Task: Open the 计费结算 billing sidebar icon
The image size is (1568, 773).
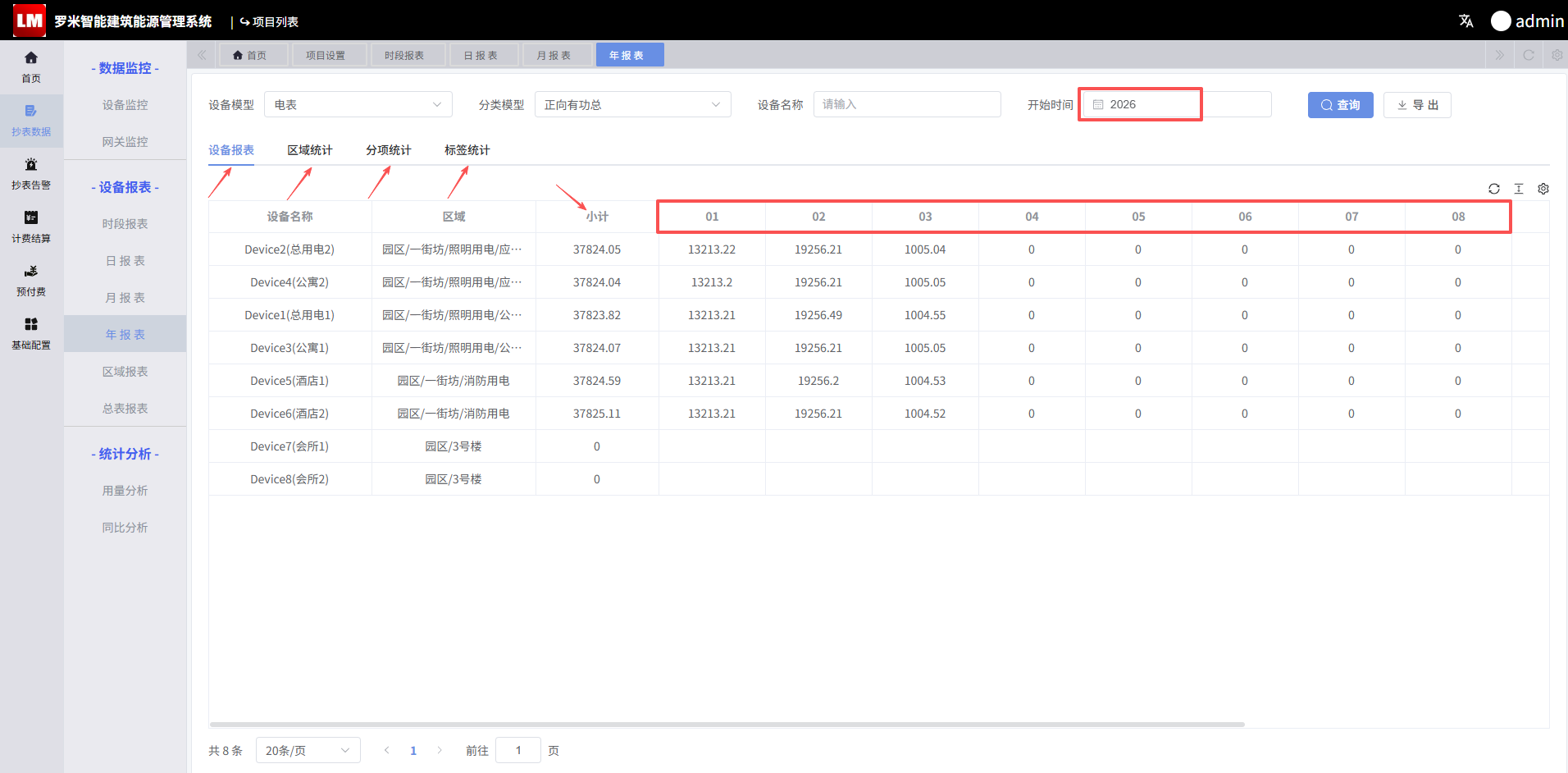Action: [31, 226]
